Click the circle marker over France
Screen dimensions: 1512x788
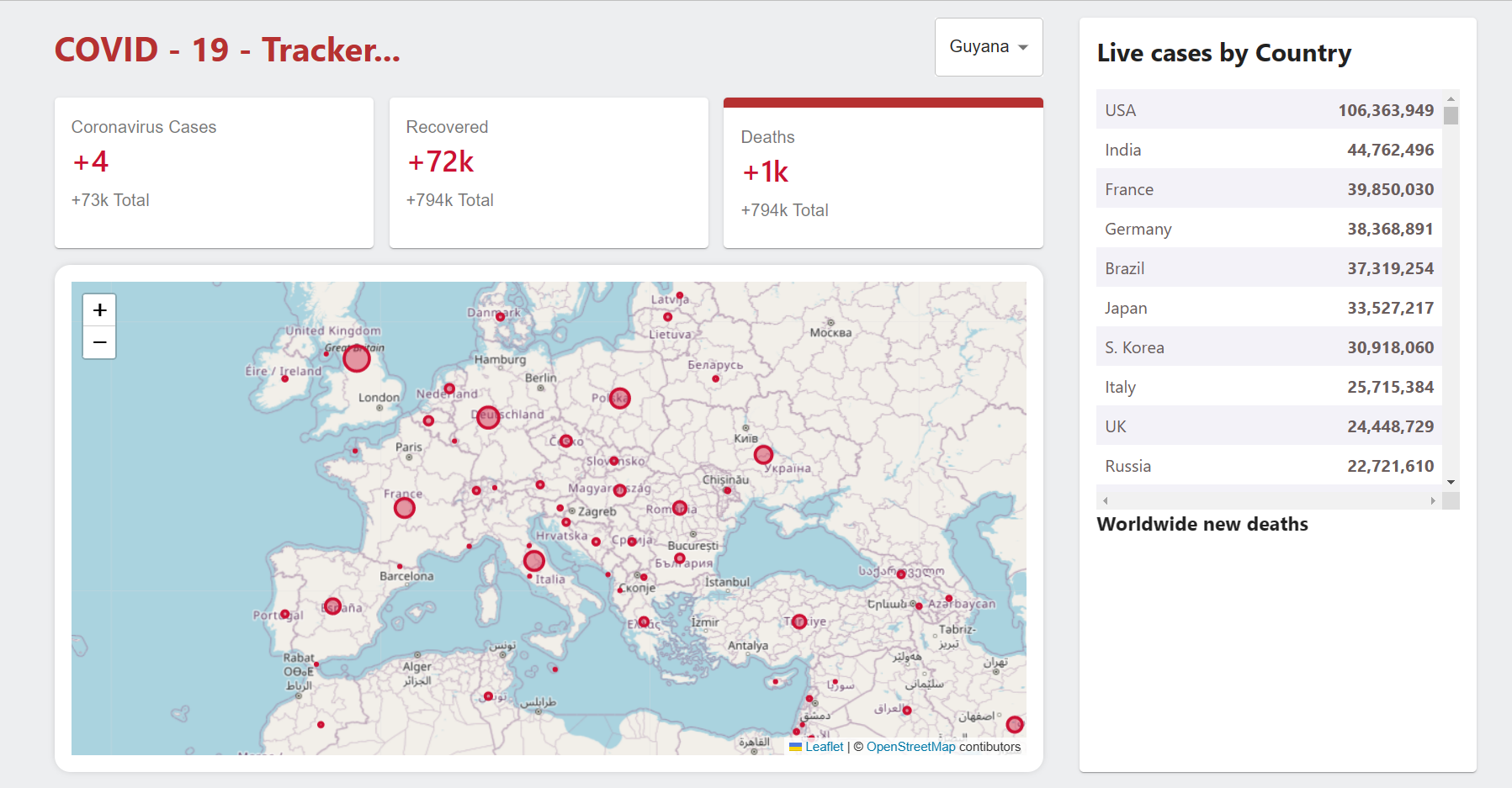[405, 508]
